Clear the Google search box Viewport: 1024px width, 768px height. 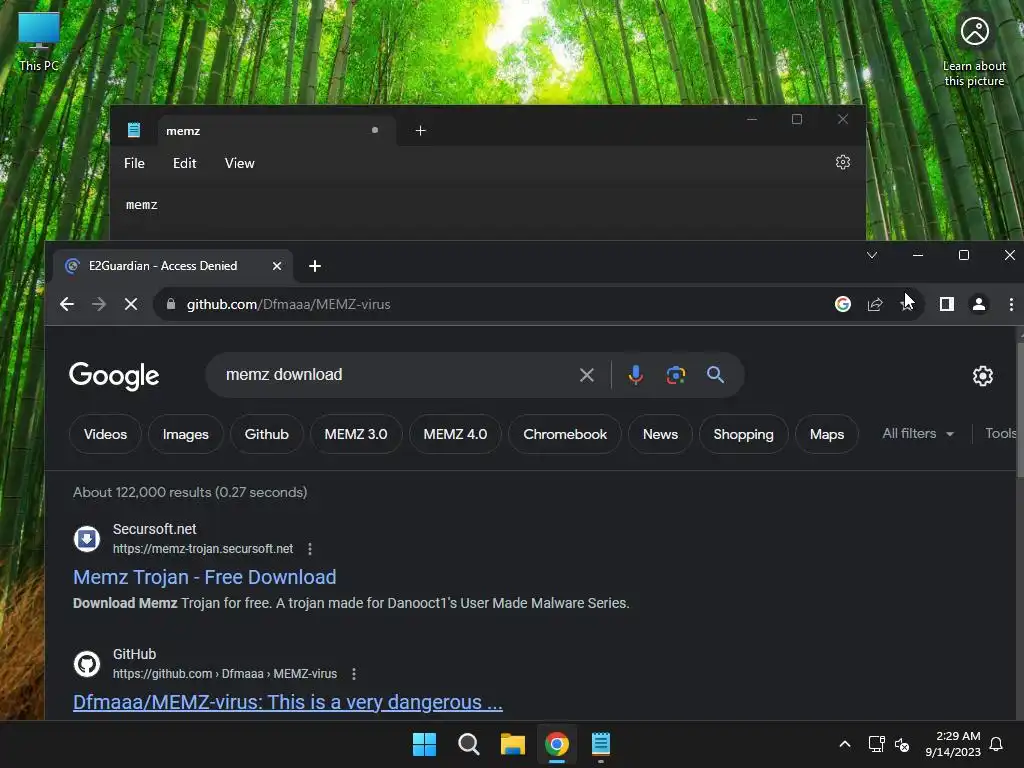click(x=586, y=375)
